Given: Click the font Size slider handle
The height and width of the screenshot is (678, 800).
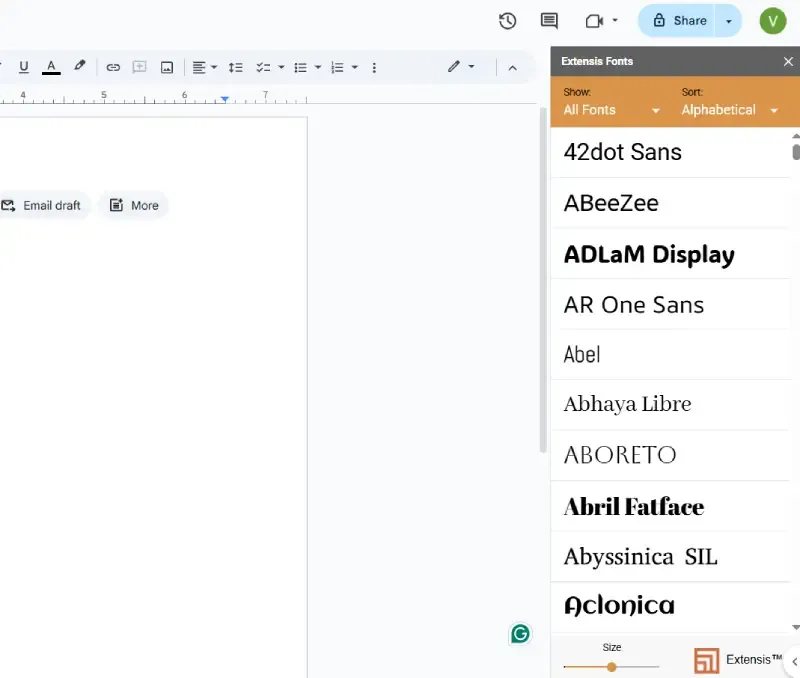Looking at the screenshot, I should (612, 667).
